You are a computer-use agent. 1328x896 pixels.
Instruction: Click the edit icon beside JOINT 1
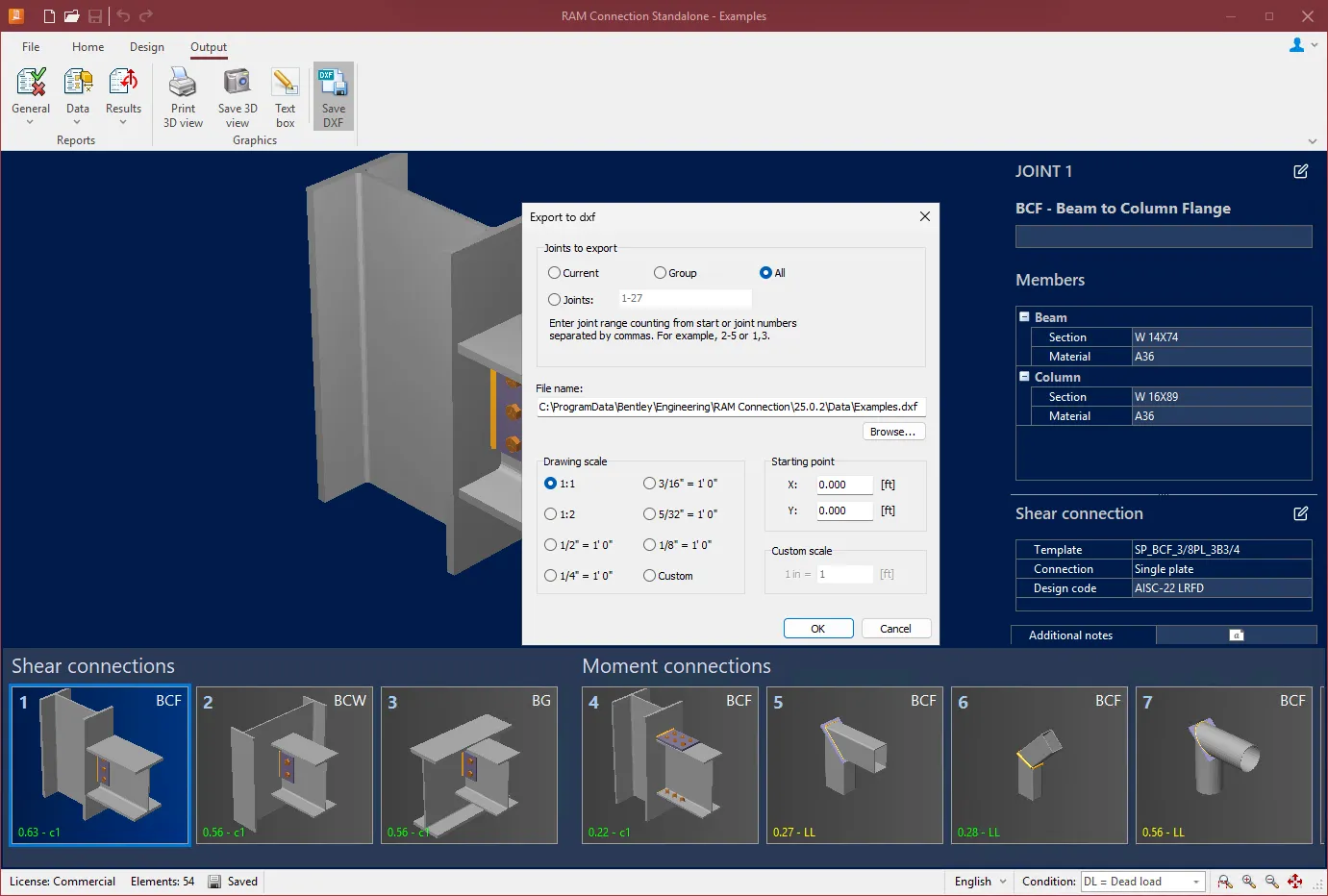(x=1300, y=171)
